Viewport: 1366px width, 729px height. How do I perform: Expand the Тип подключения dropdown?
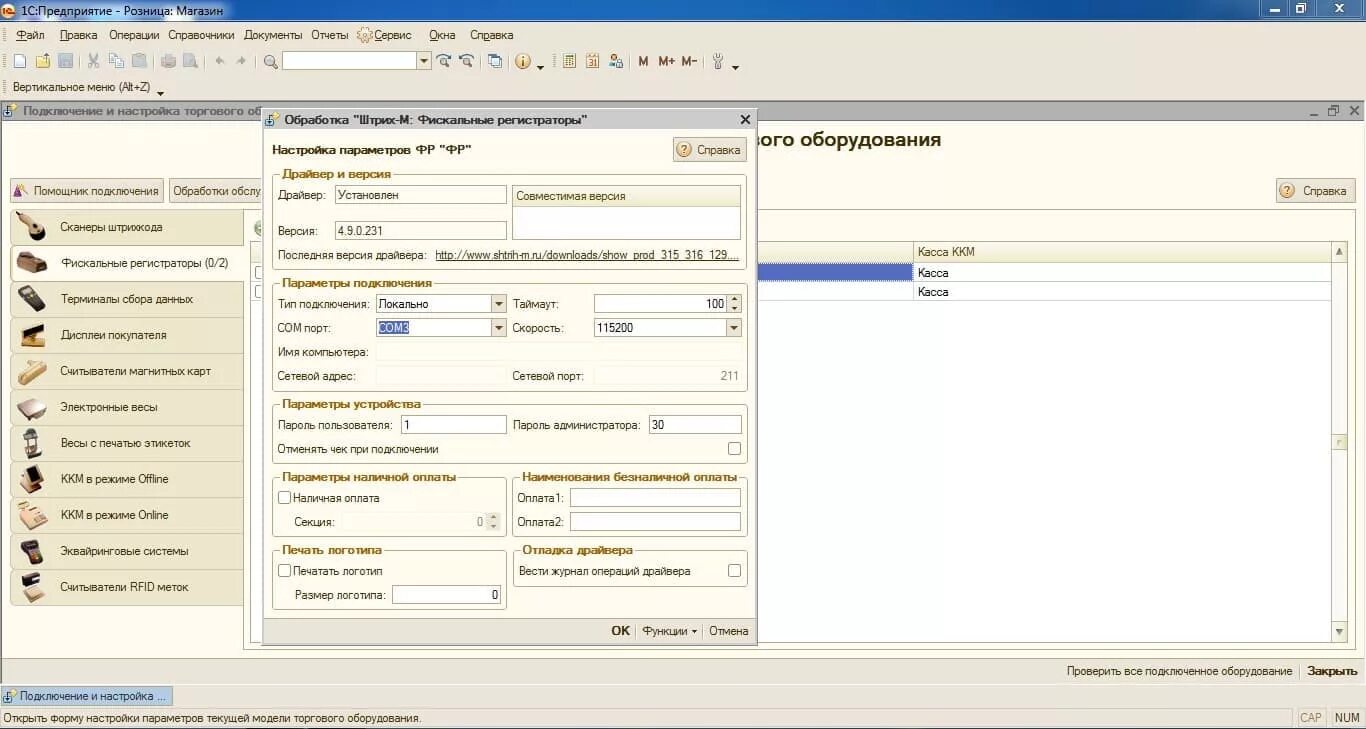[x=499, y=303]
